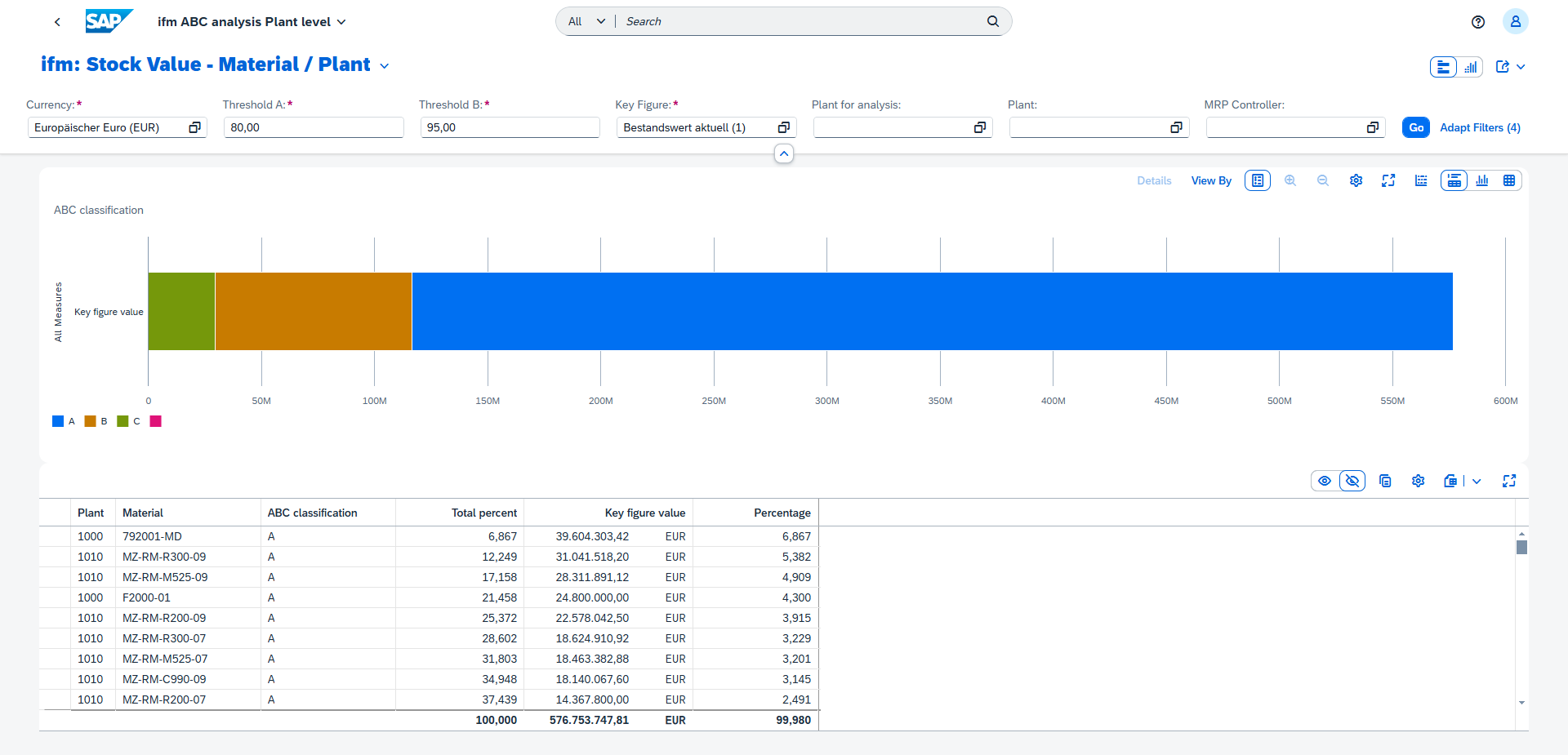This screenshot has width=1568, height=755.
Task: Expand the ifm: Stock Value title menu
Action: (x=384, y=64)
